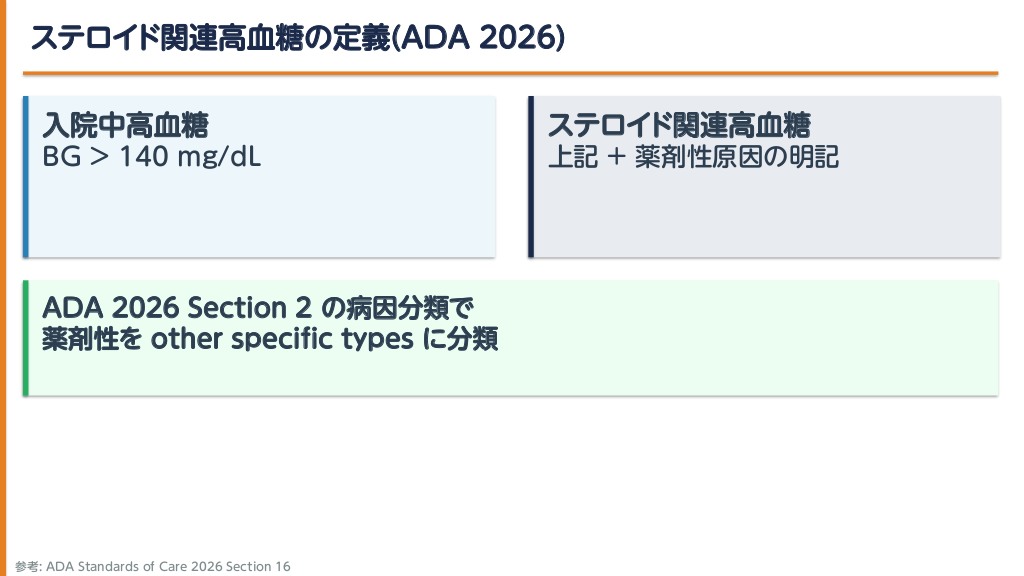Select the blue accent bar of left card
Screen dimensions: 1024x576
[x=26, y=176]
